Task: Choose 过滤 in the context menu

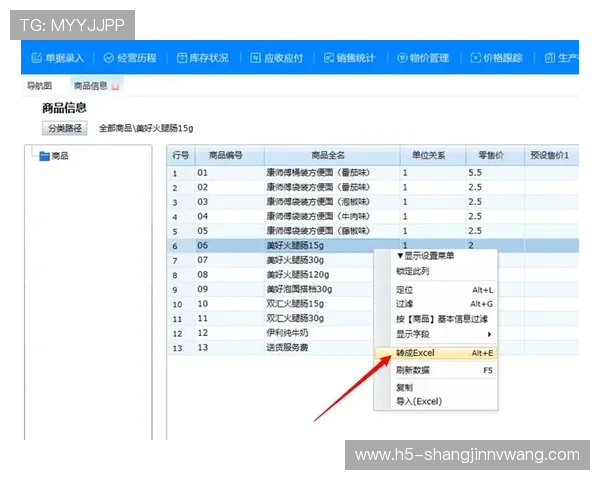Action: tap(444, 304)
